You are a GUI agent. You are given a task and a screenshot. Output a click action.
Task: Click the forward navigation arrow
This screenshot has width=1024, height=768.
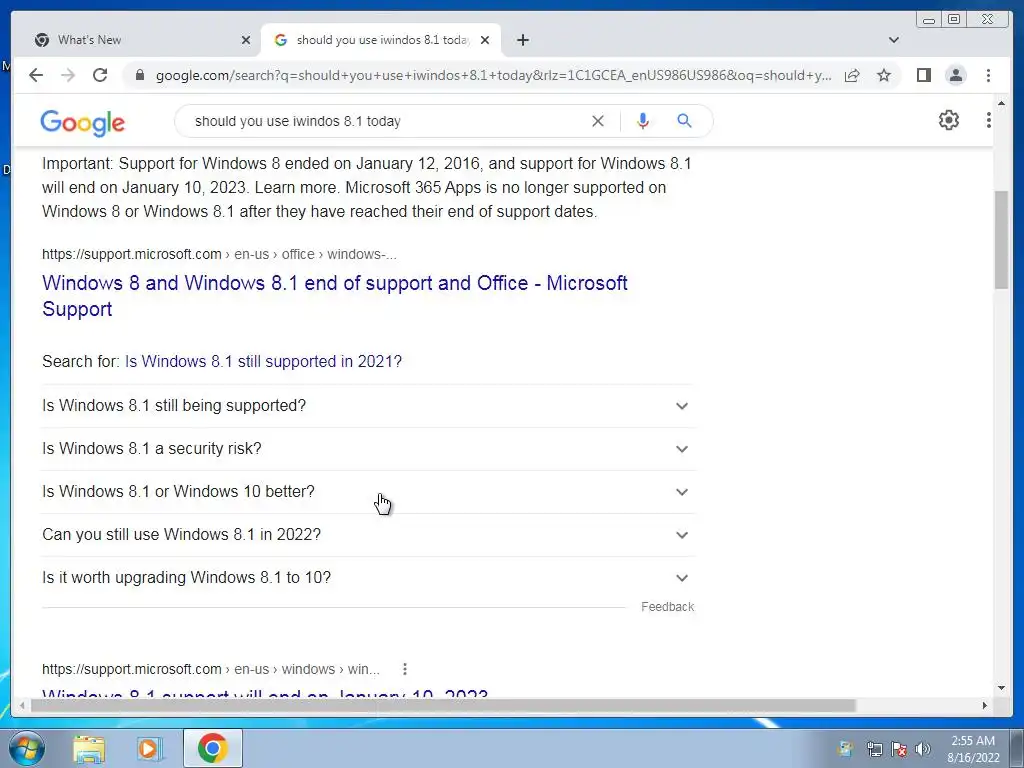coord(68,75)
